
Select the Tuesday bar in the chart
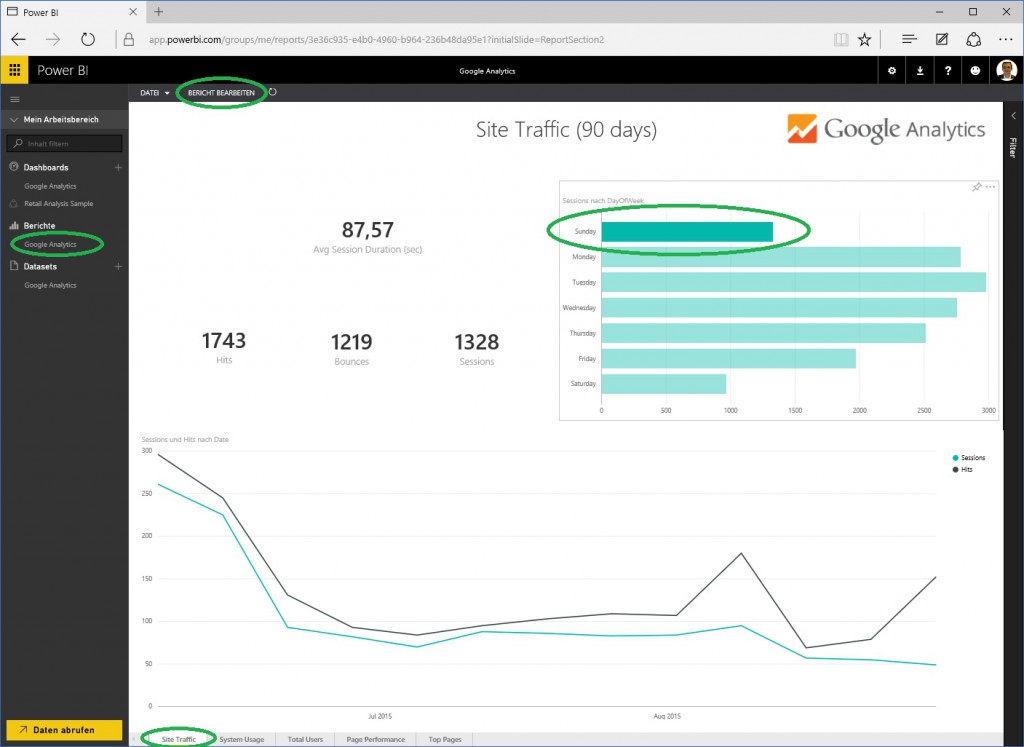click(x=793, y=282)
